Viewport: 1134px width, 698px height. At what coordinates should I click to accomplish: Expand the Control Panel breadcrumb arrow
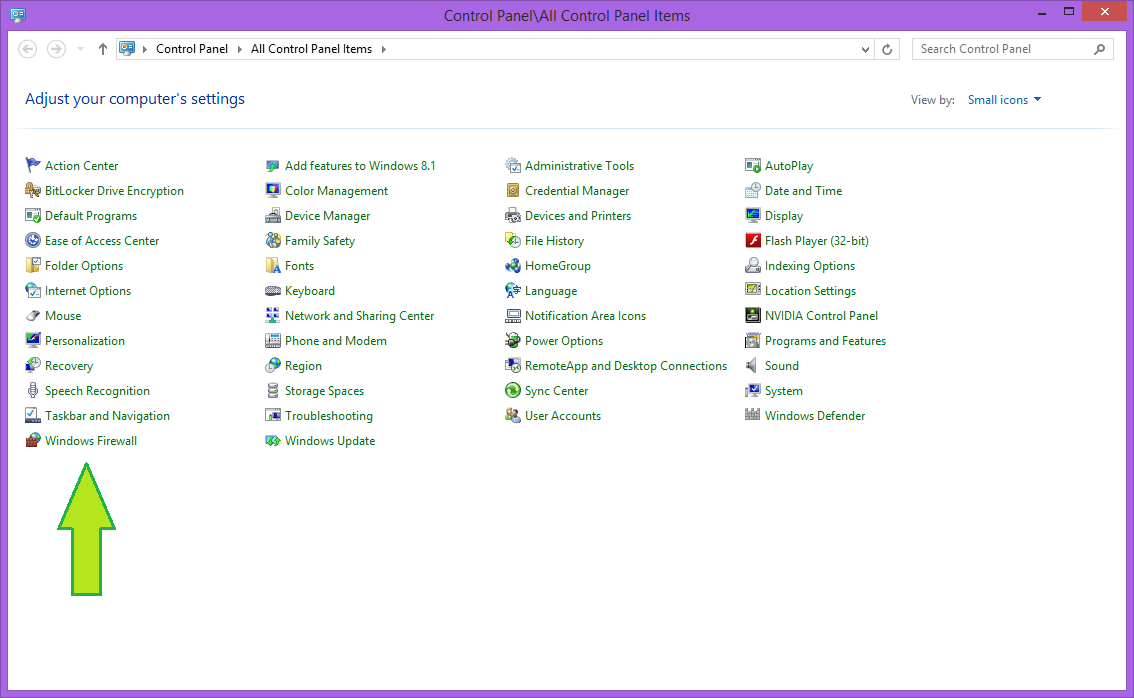[x=239, y=49]
